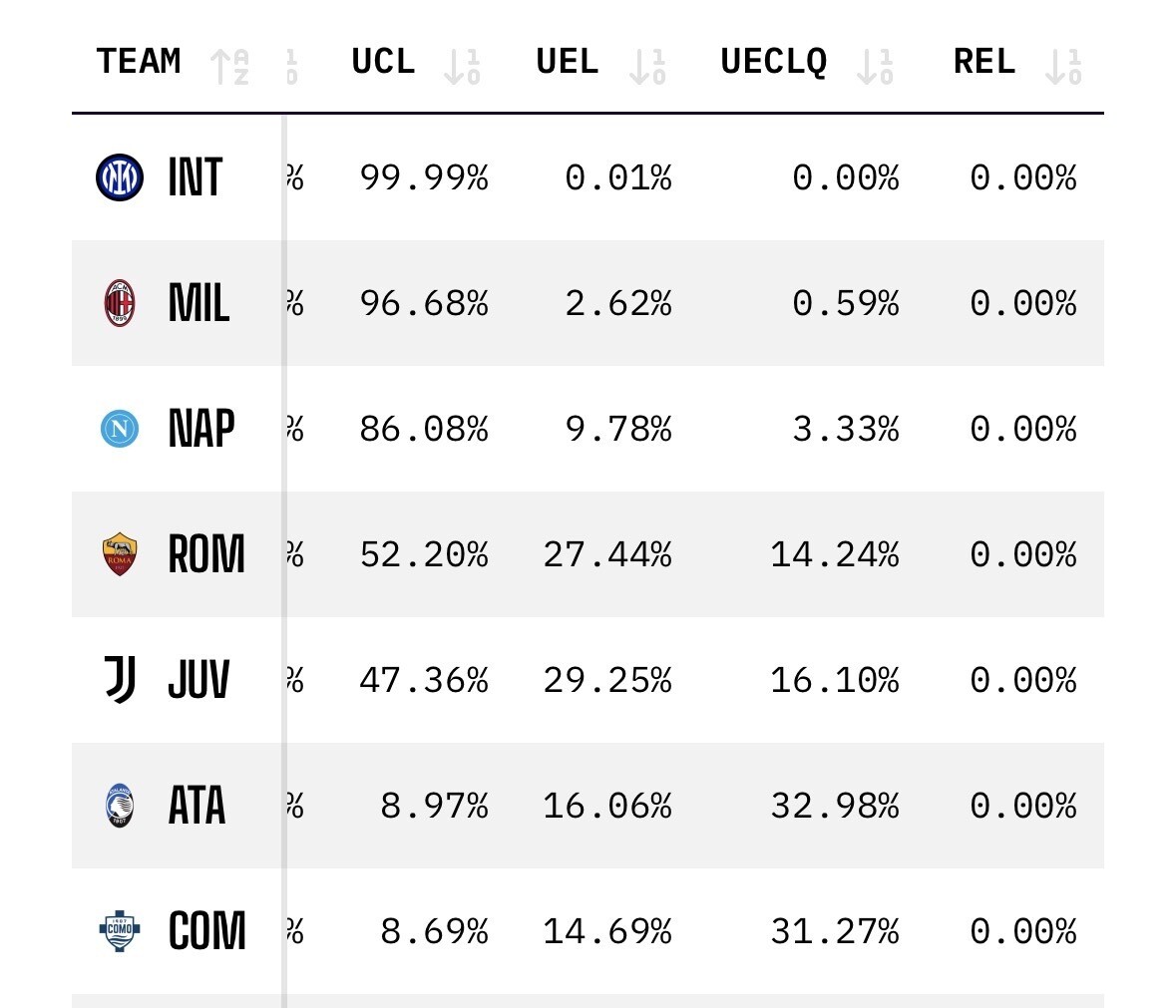The image size is (1176, 1008).
Task: Click the Como club crest
Action: (x=120, y=931)
